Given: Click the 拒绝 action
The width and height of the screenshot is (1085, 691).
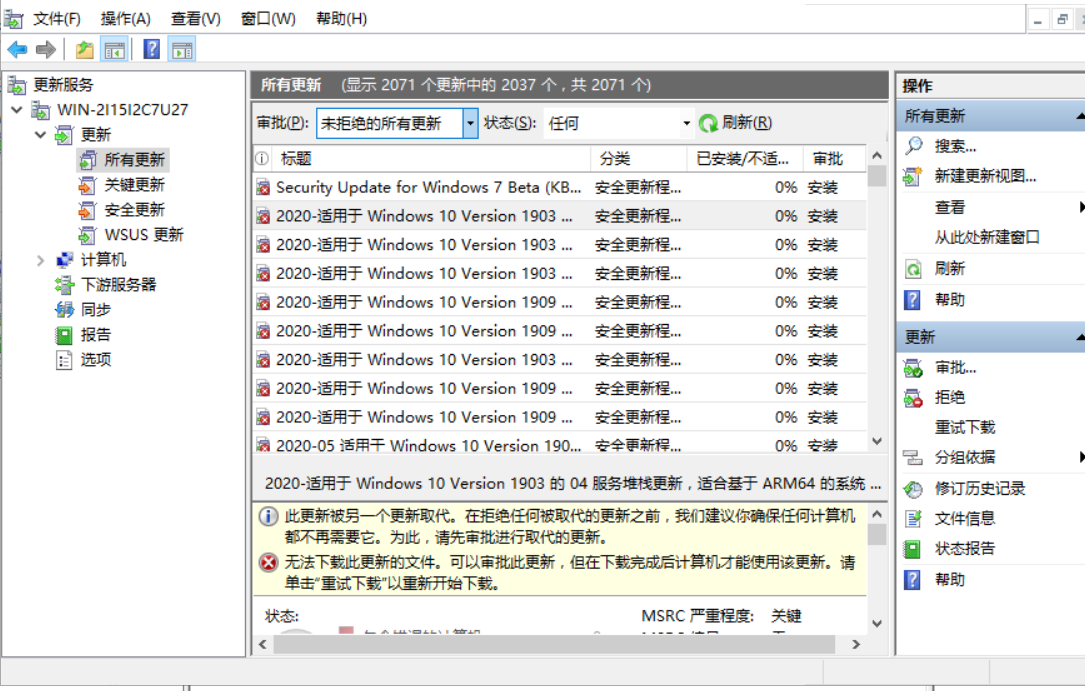Looking at the screenshot, I should [x=949, y=398].
